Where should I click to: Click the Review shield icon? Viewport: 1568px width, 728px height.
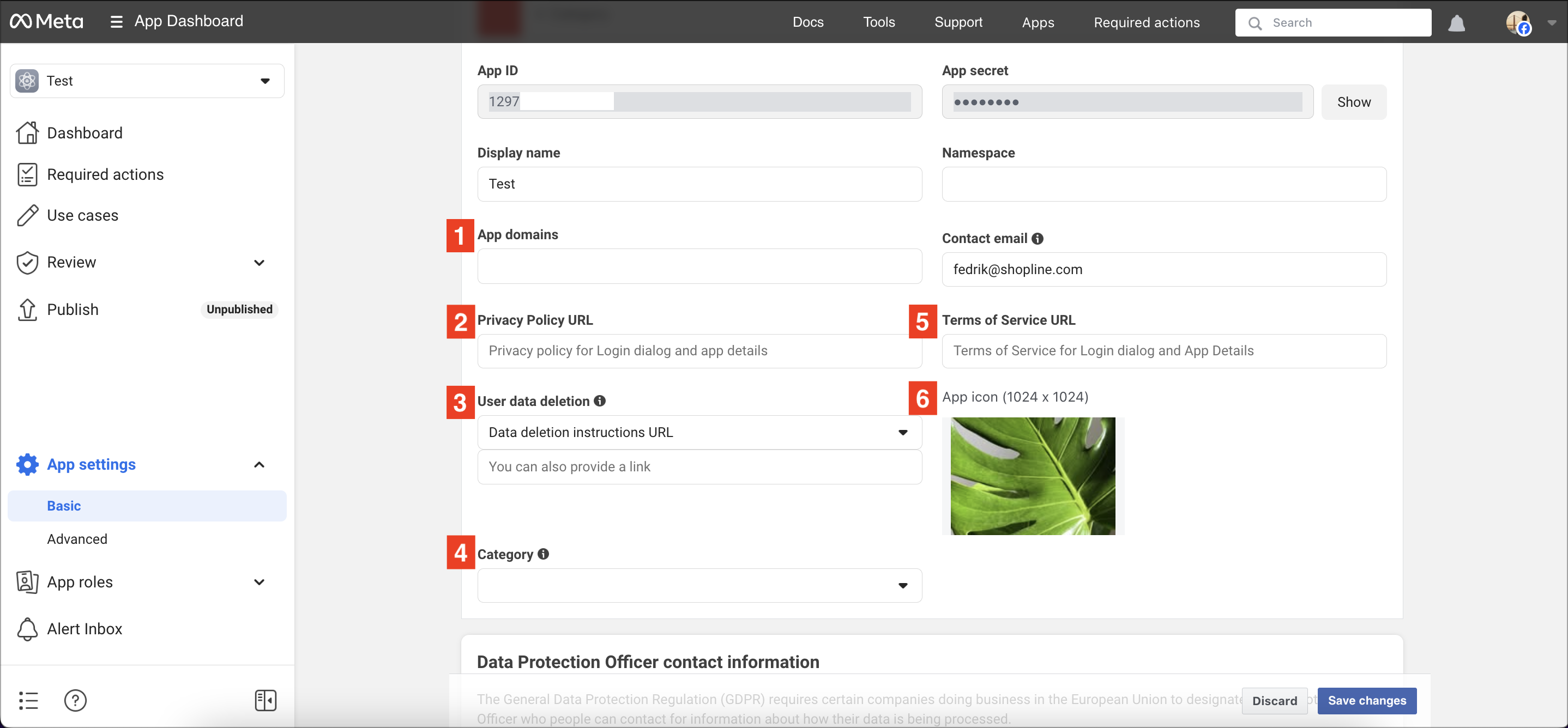[x=27, y=262]
